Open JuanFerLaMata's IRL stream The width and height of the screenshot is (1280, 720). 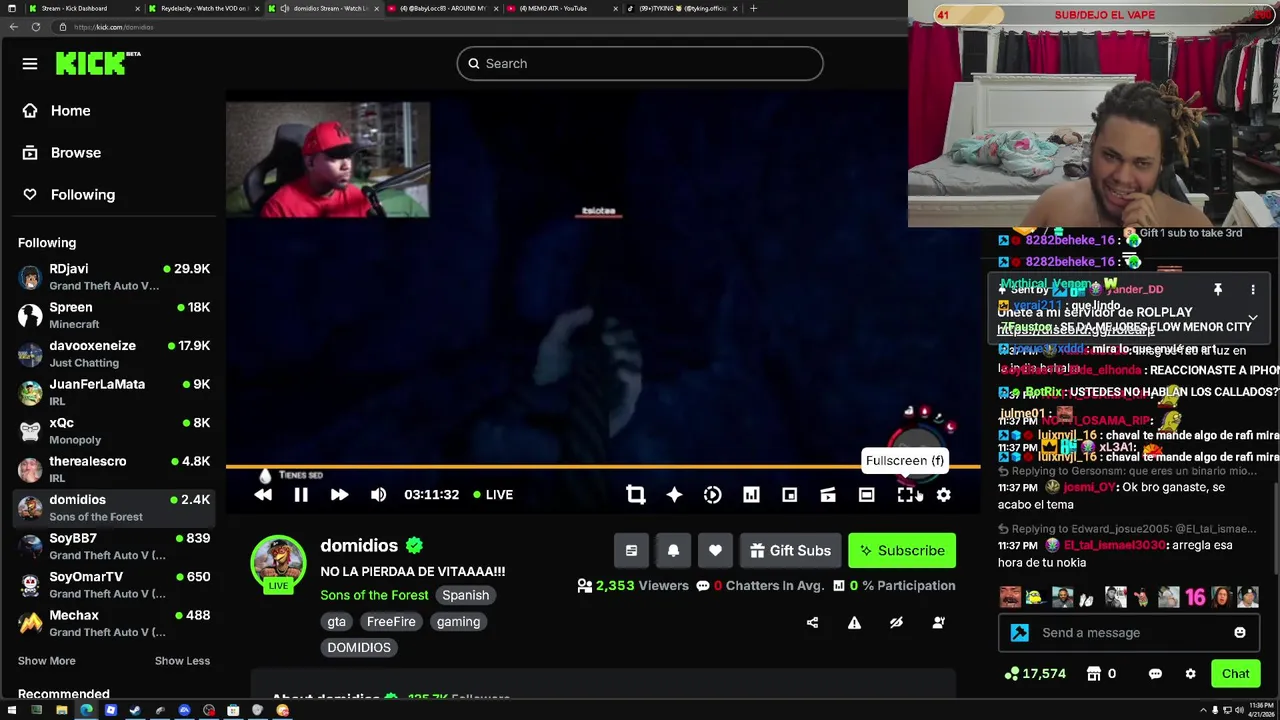click(114, 393)
